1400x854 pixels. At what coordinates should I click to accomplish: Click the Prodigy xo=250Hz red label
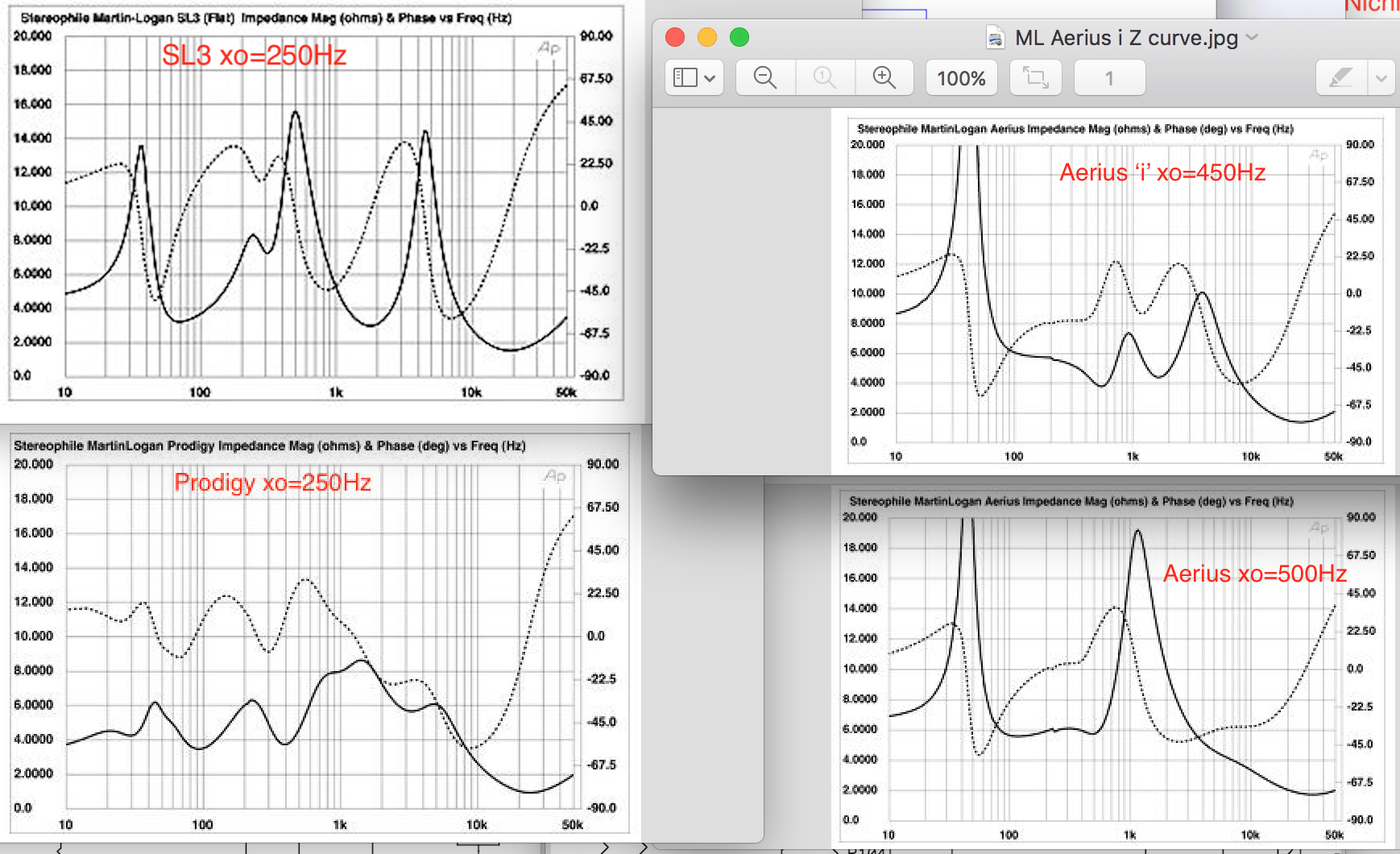coord(272,483)
